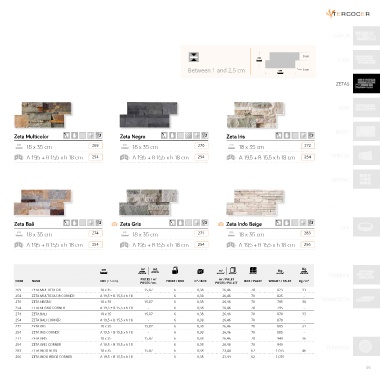Open the MOSAIC section tab
Viewport: 380px width, 380px height.
coord(366,180)
